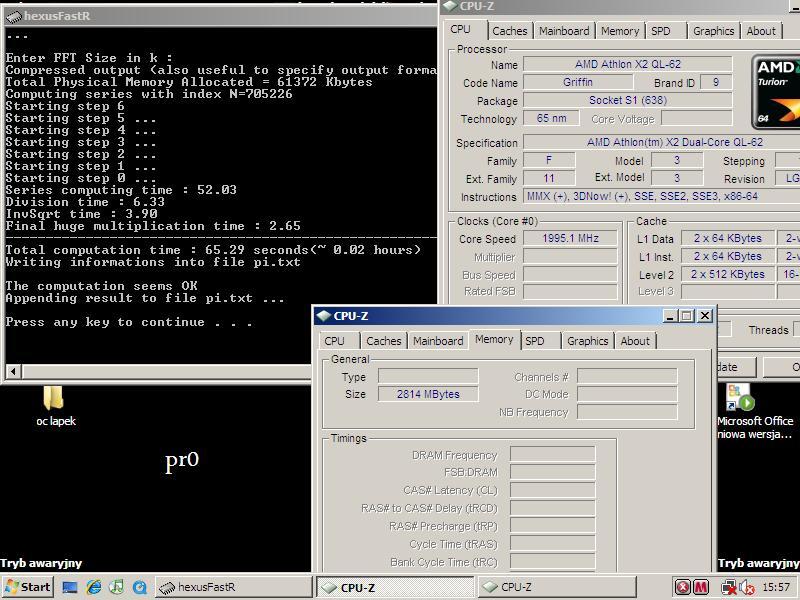Click the console line Total computation time
The height and width of the screenshot is (600, 800).
(213, 250)
